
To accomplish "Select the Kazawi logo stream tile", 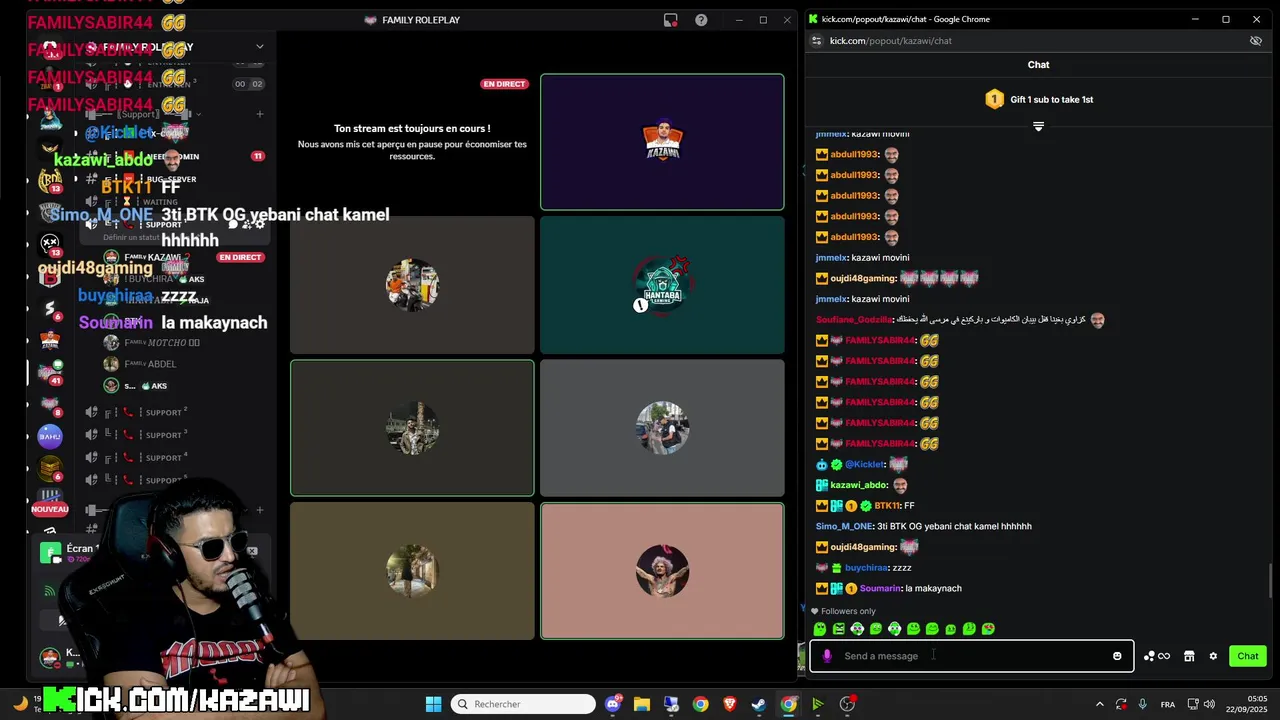I will tap(662, 142).
